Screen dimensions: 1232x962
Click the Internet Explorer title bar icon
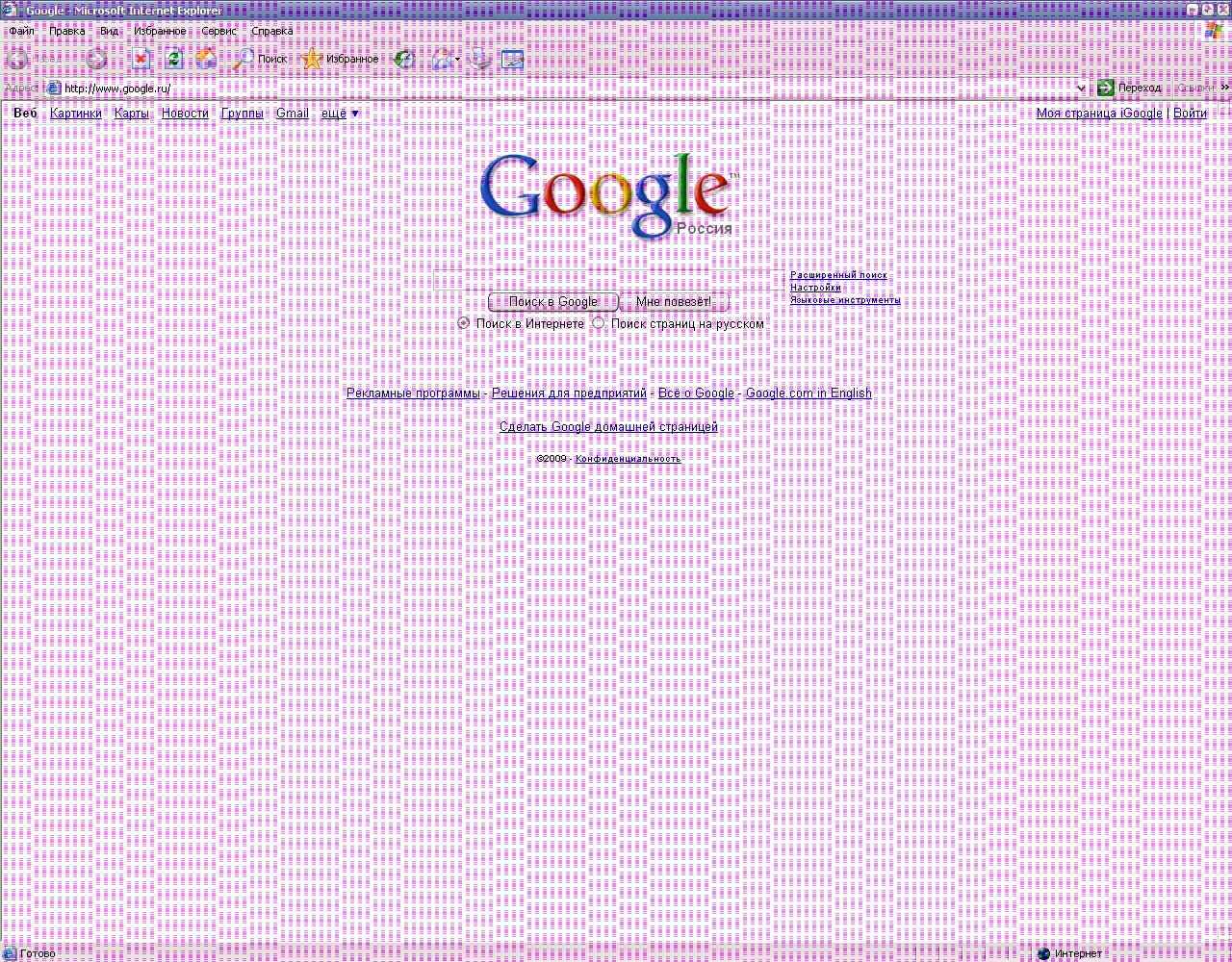(11, 11)
